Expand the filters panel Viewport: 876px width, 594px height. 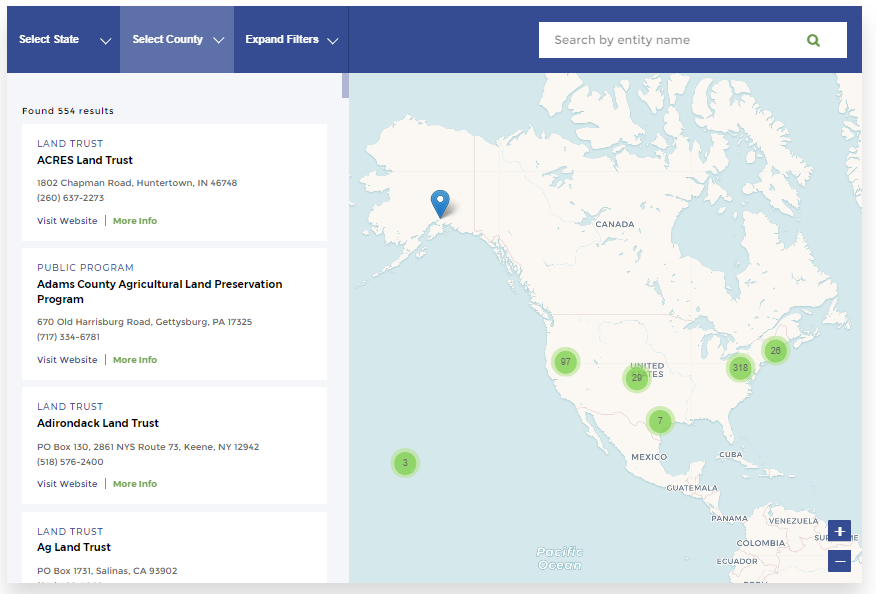(x=291, y=40)
